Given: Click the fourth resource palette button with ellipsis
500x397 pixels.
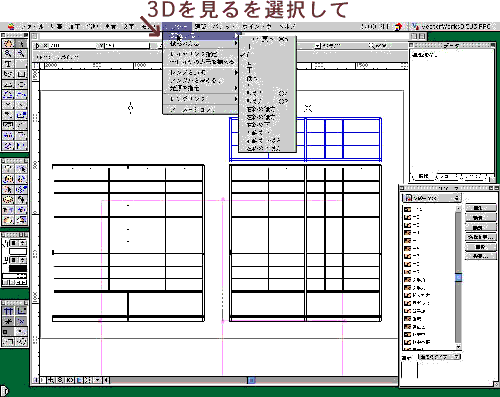Looking at the screenshot, I should 480,237.
